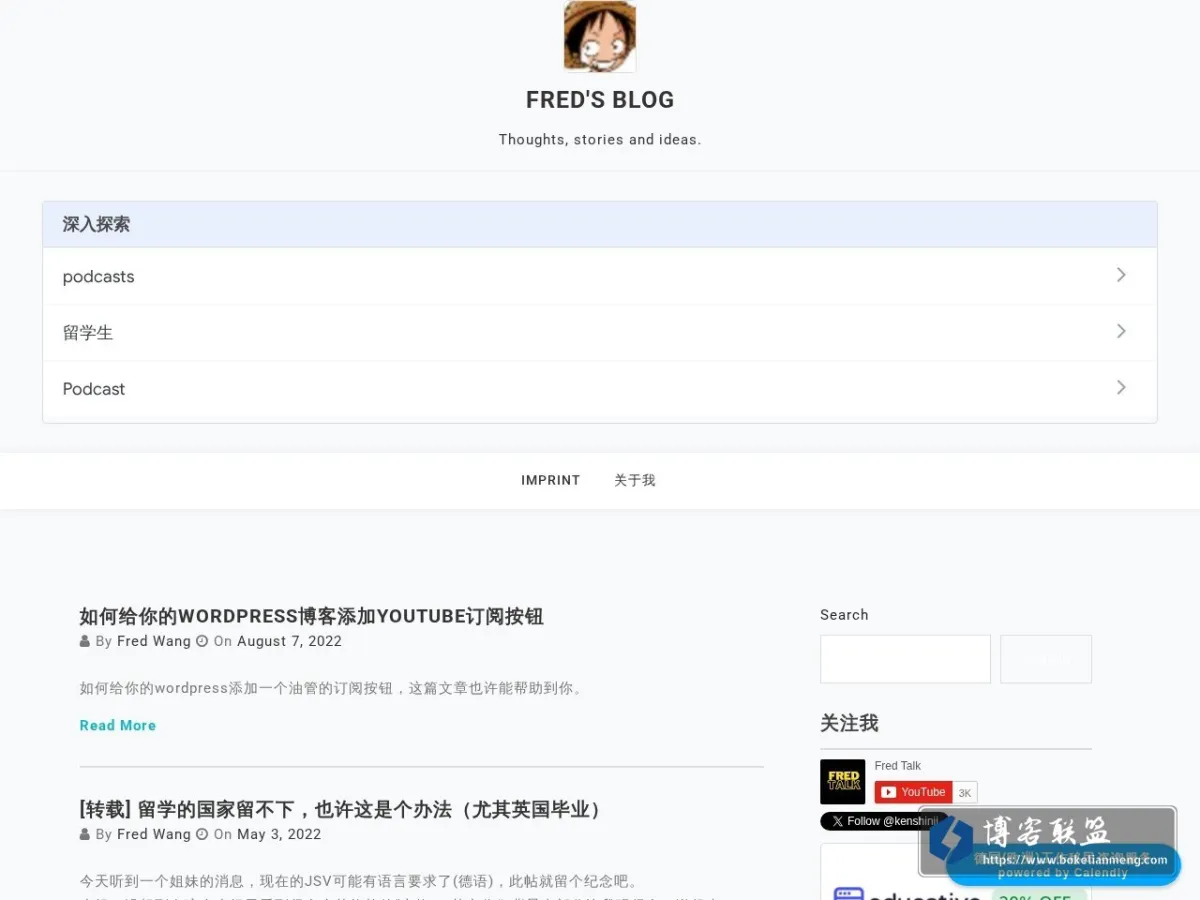Click the May 3, 2022 date
This screenshot has width=1200, height=900.
[279, 834]
